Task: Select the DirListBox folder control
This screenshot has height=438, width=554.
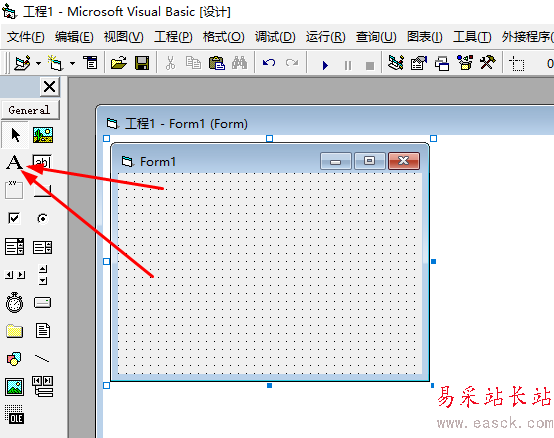Action: 14,331
